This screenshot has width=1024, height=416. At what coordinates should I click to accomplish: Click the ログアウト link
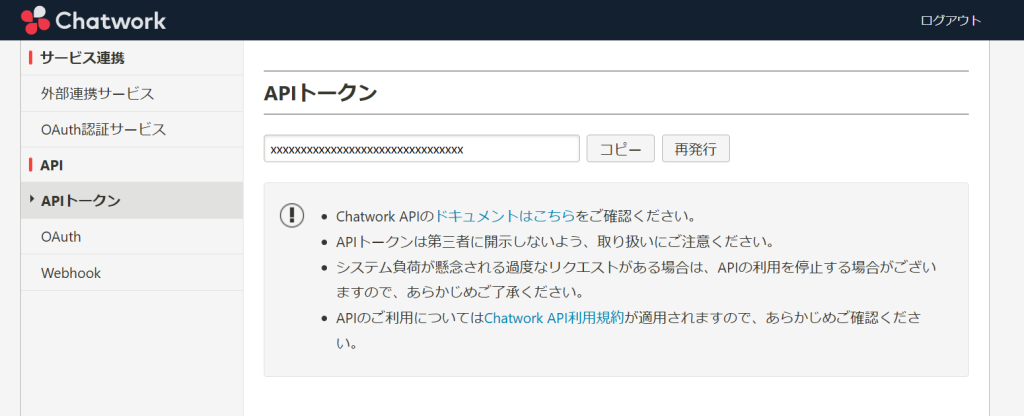(x=950, y=20)
